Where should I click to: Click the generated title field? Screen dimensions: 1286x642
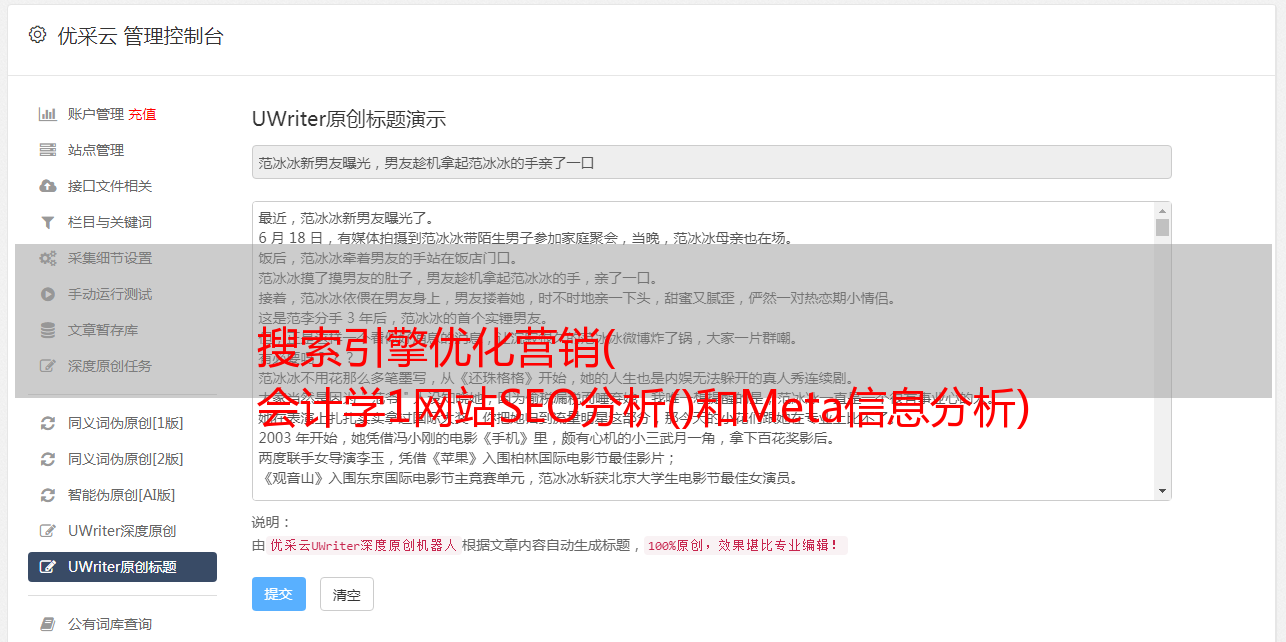point(711,162)
